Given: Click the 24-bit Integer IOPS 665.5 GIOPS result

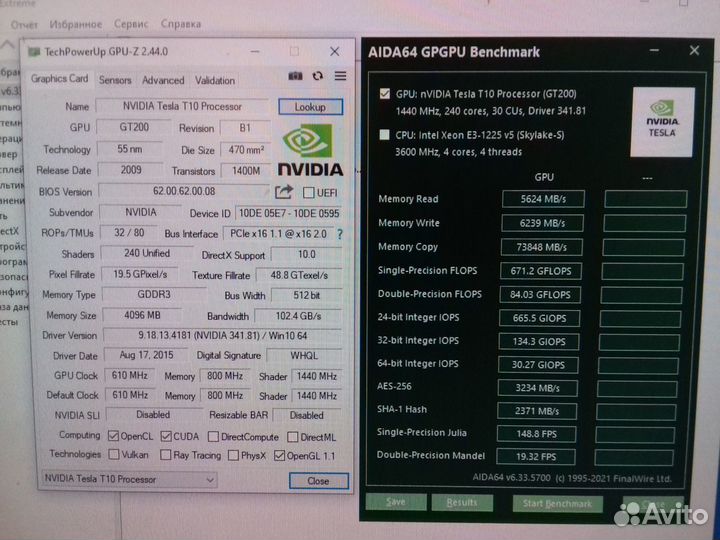Looking at the screenshot, I should tap(539, 318).
